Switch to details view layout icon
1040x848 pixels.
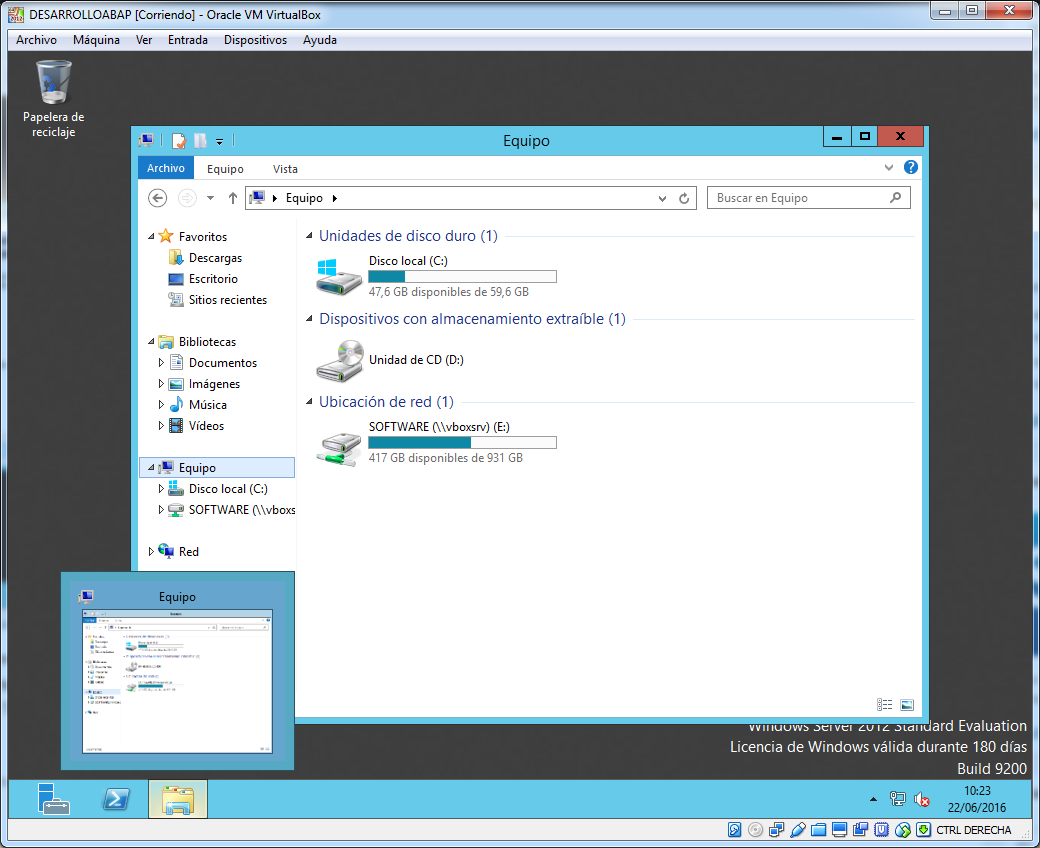(x=884, y=705)
